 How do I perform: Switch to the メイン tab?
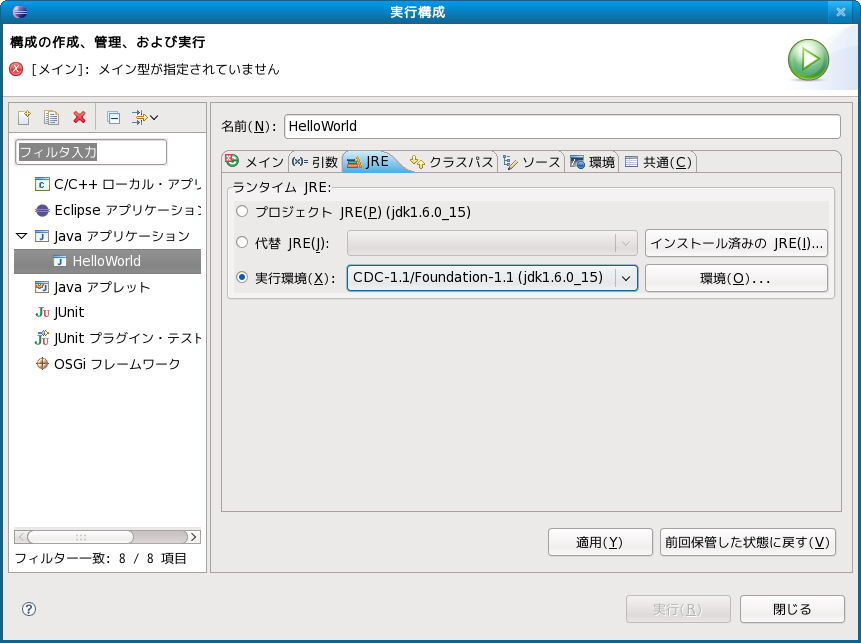[x=255, y=162]
